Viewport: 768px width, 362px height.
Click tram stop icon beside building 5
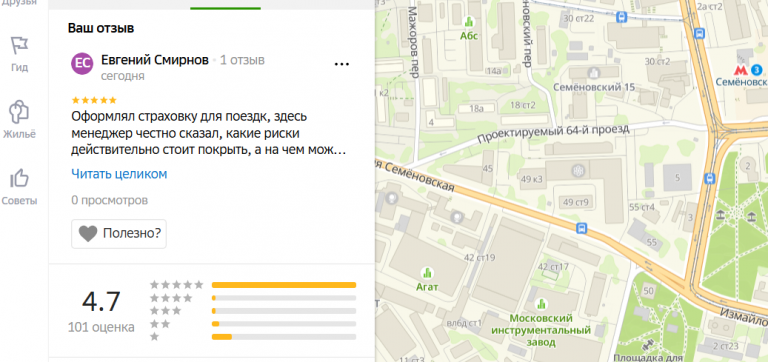pos(709,178)
